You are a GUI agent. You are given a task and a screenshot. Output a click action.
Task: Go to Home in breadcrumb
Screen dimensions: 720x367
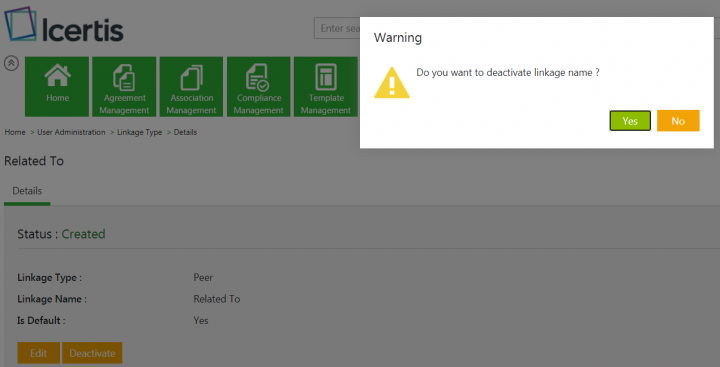pos(15,132)
